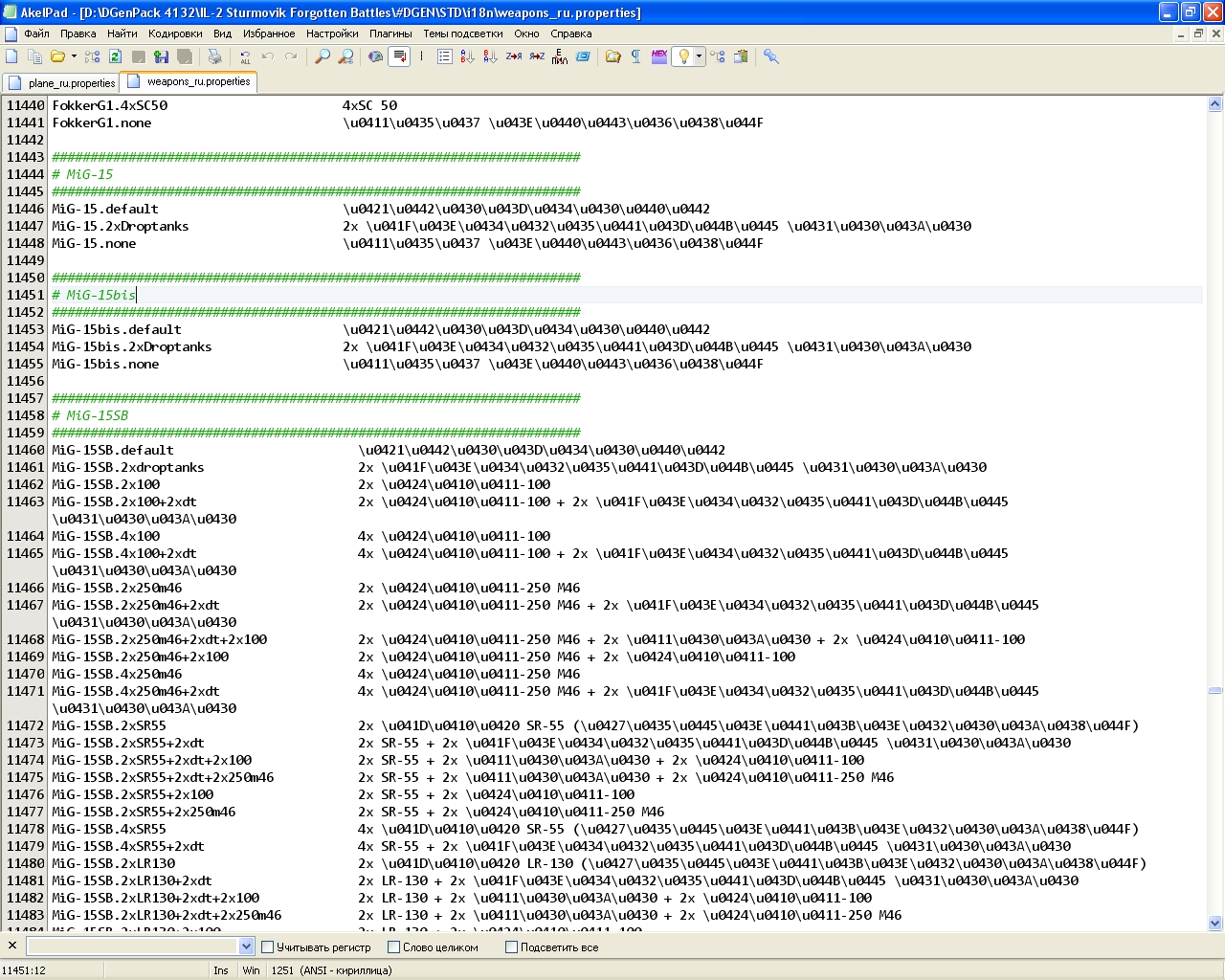Expand the quick search history dropdown

(246, 947)
